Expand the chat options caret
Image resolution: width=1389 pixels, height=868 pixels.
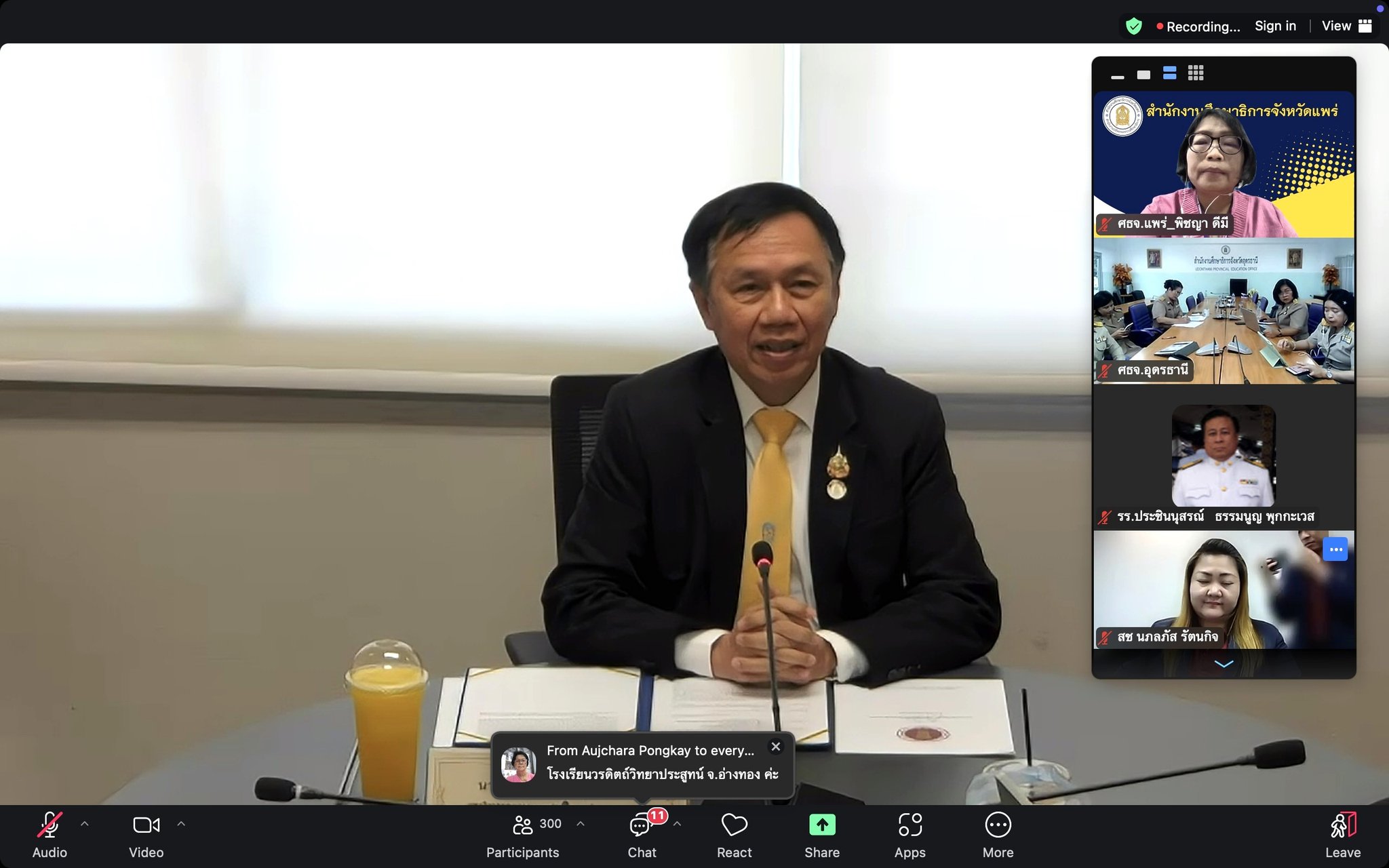pyautogui.click(x=677, y=824)
